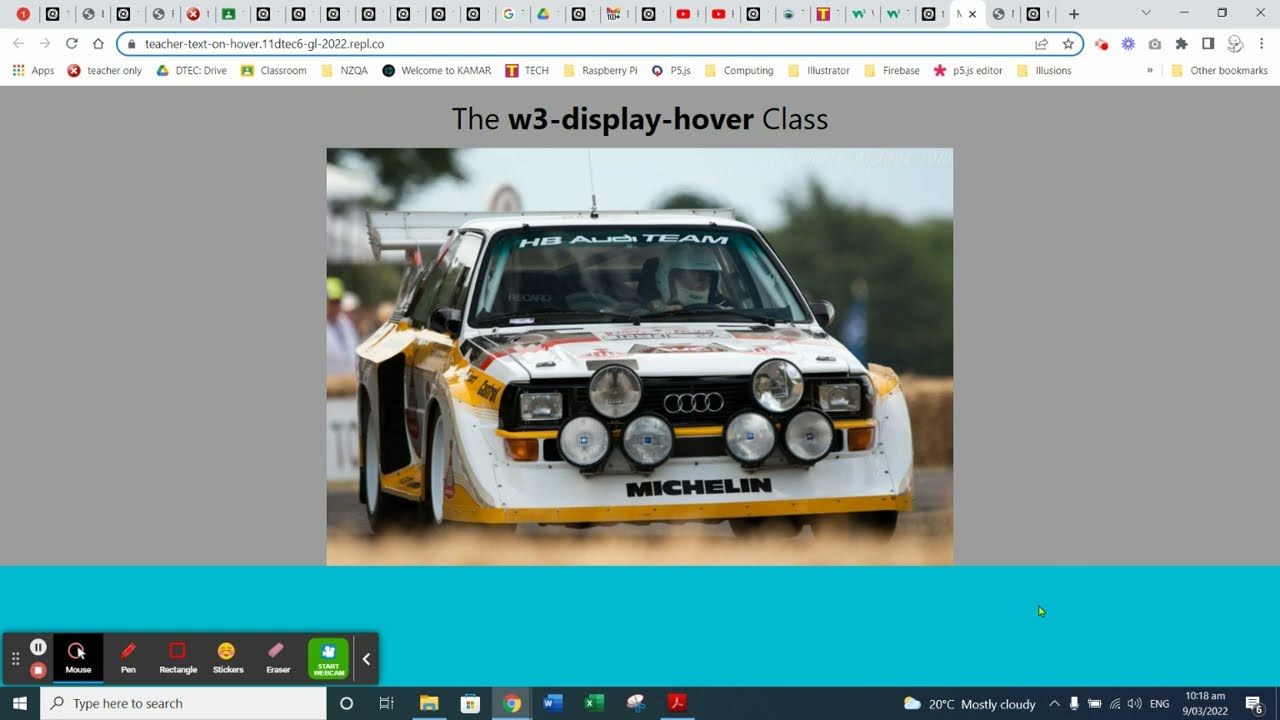Stop the screen recording

[38, 670]
